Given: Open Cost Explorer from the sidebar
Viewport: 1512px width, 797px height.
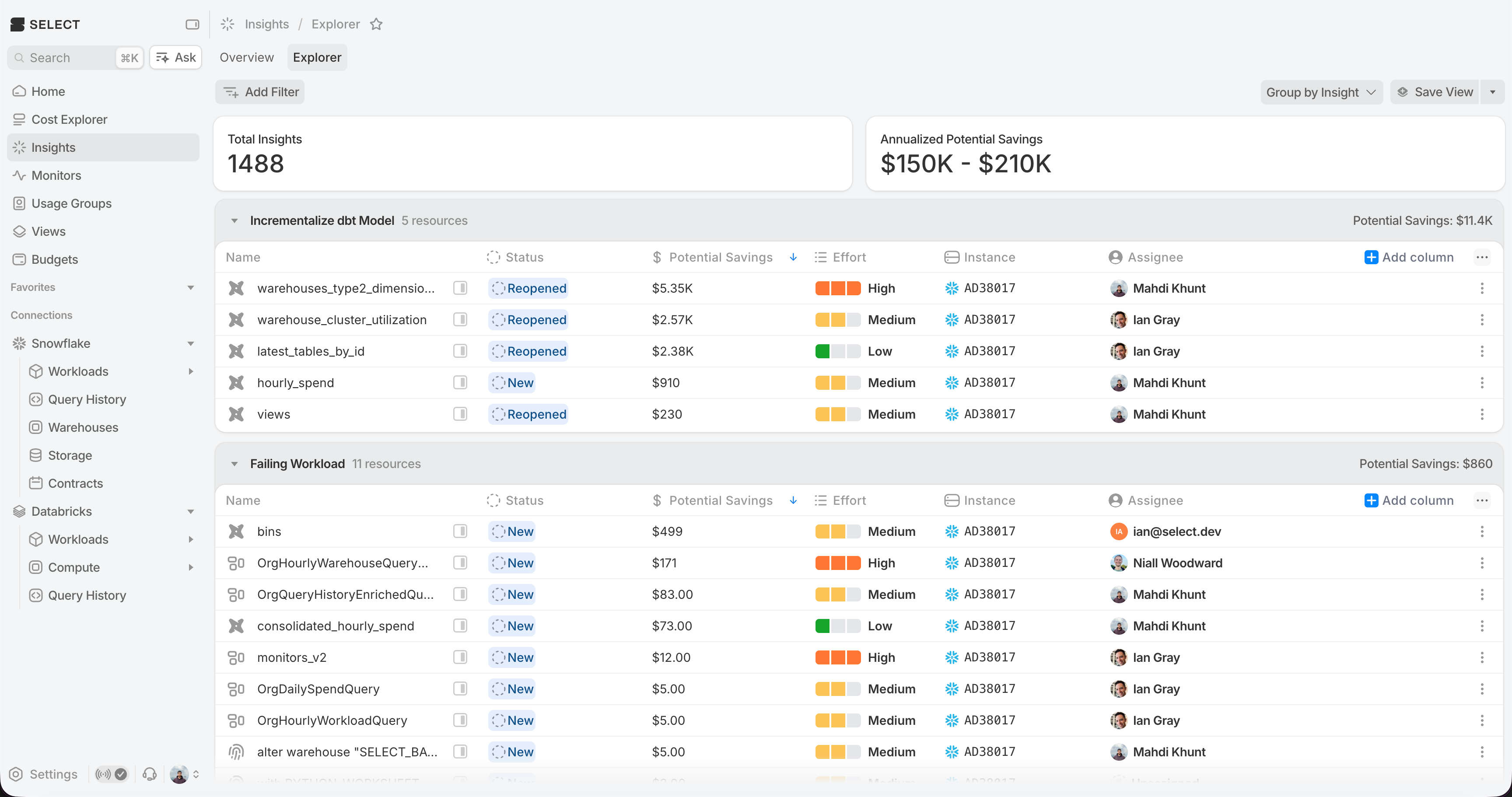Looking at the screenshot, I should (69, 119).
